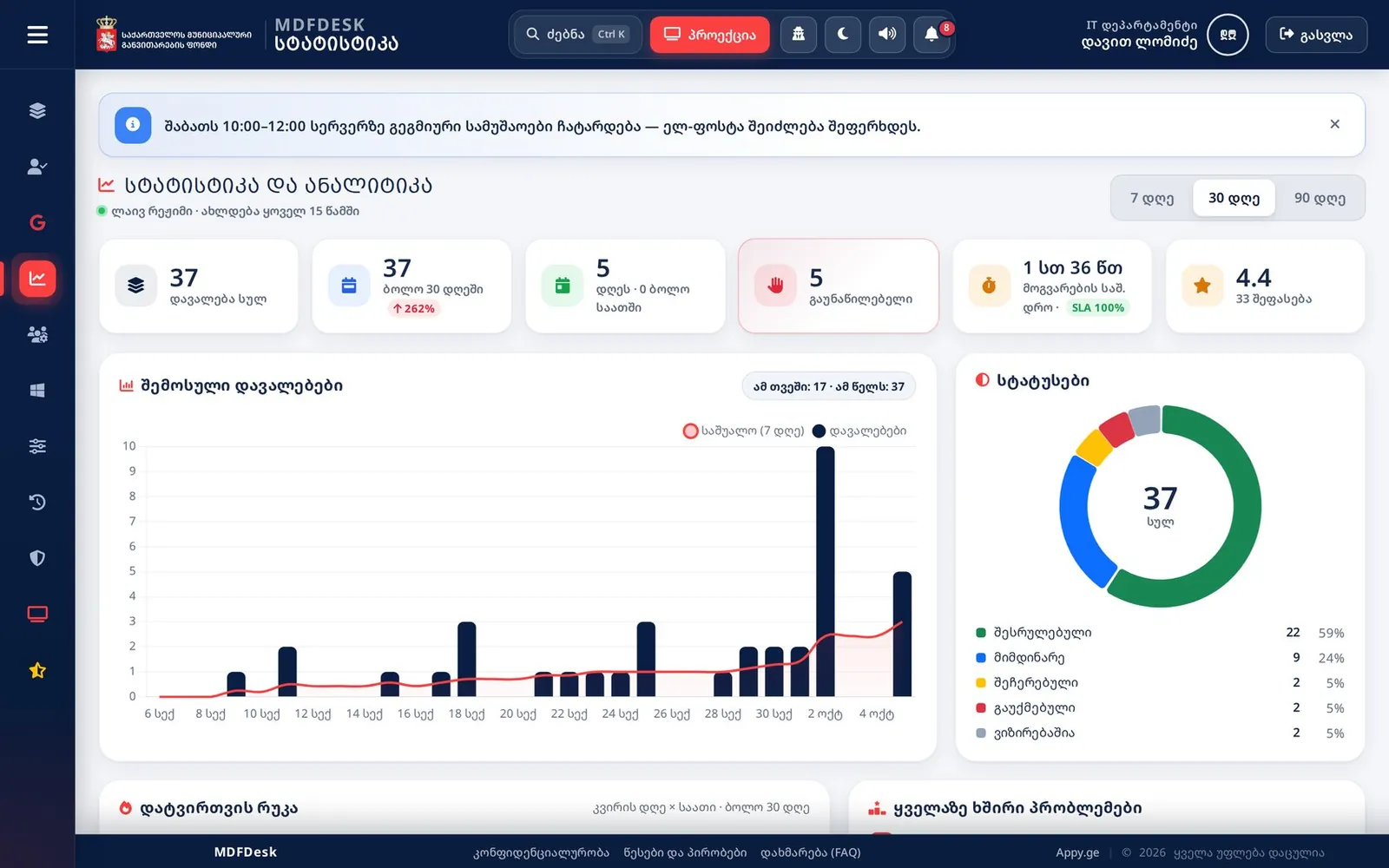Select the 90 დღე period tab
The width and height of the screenshot is (1389, 868).
coord(1320,198)
